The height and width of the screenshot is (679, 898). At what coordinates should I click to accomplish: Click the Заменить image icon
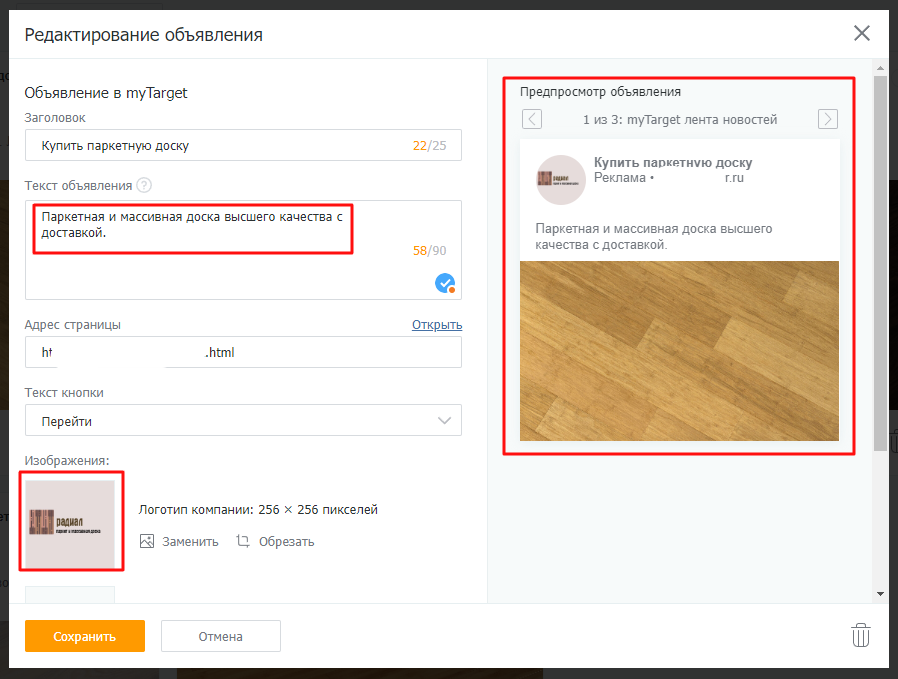coord(147,541)
